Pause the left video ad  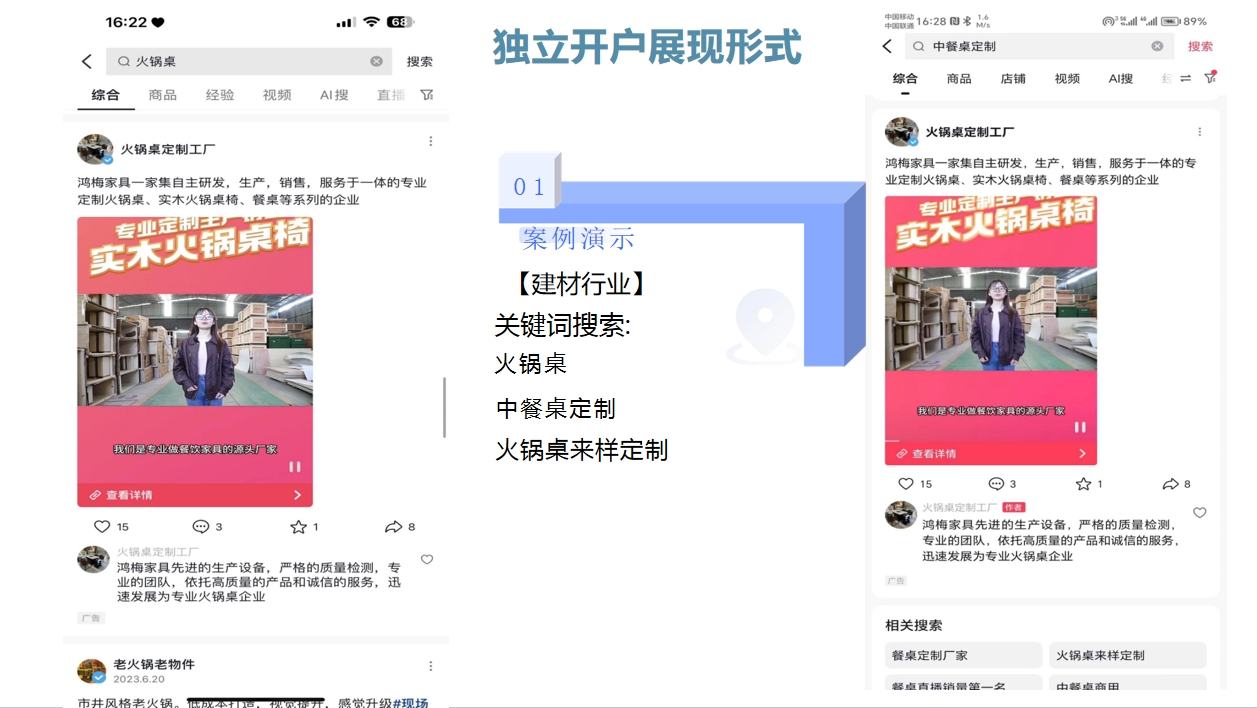click(294, 466)
